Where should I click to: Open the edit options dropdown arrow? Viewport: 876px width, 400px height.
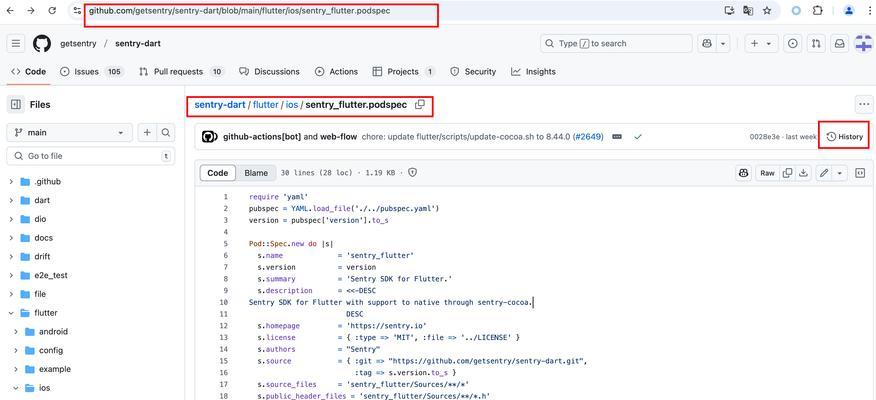[840, 173]
